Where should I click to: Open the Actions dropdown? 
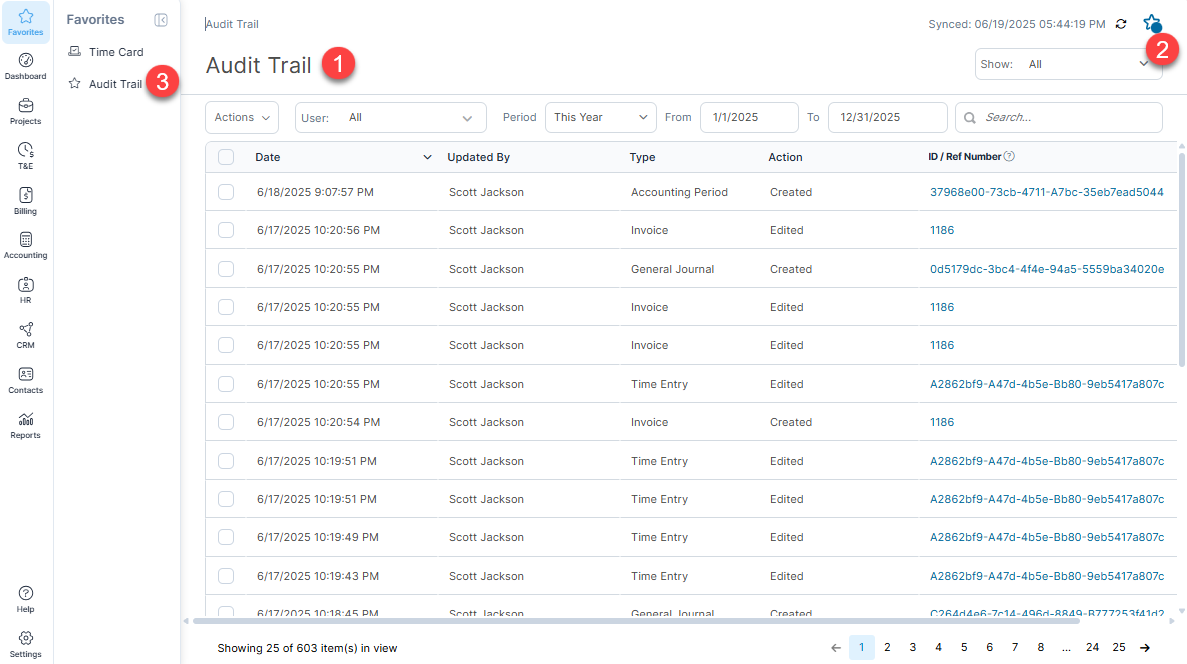[x=241, y=117]
